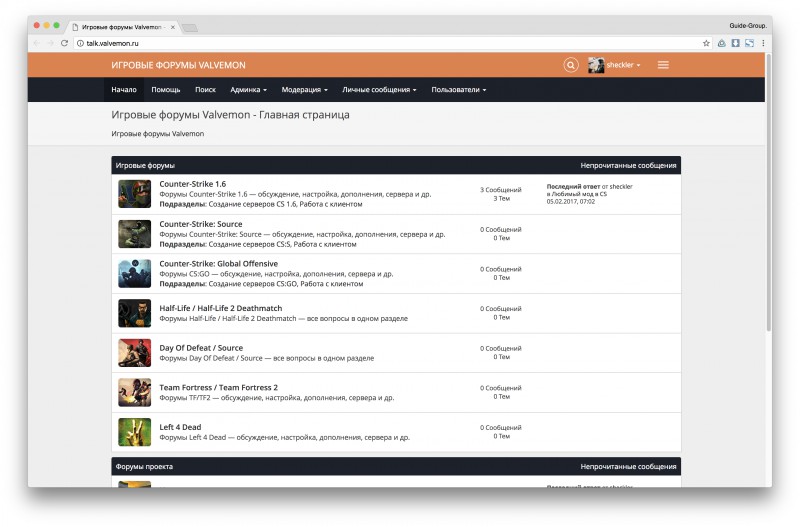Image resolution: width=800 pixels, height=527 pixels.
Task: Open the Global Offensive forum thumbnail
Action: (135, 273)
